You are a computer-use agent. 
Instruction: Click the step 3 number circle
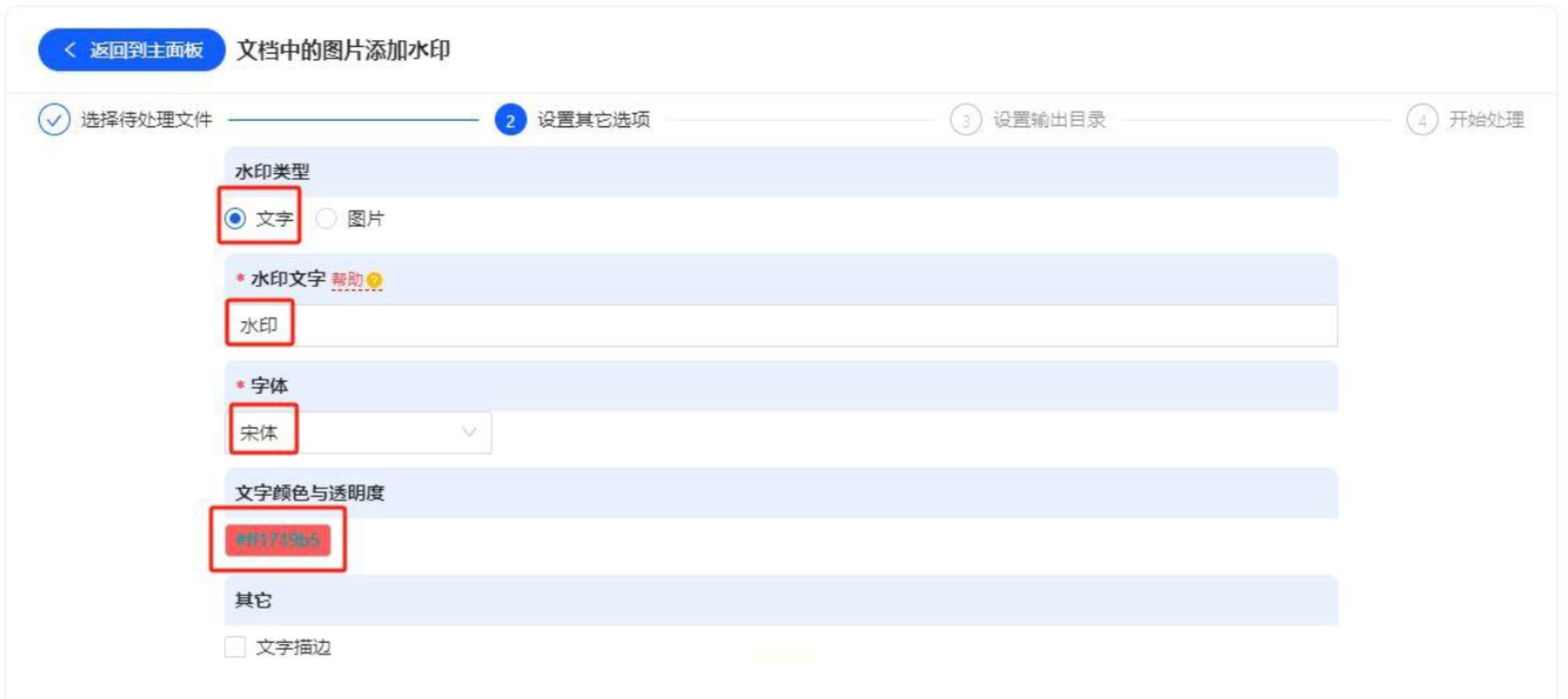tap(965, 120)
